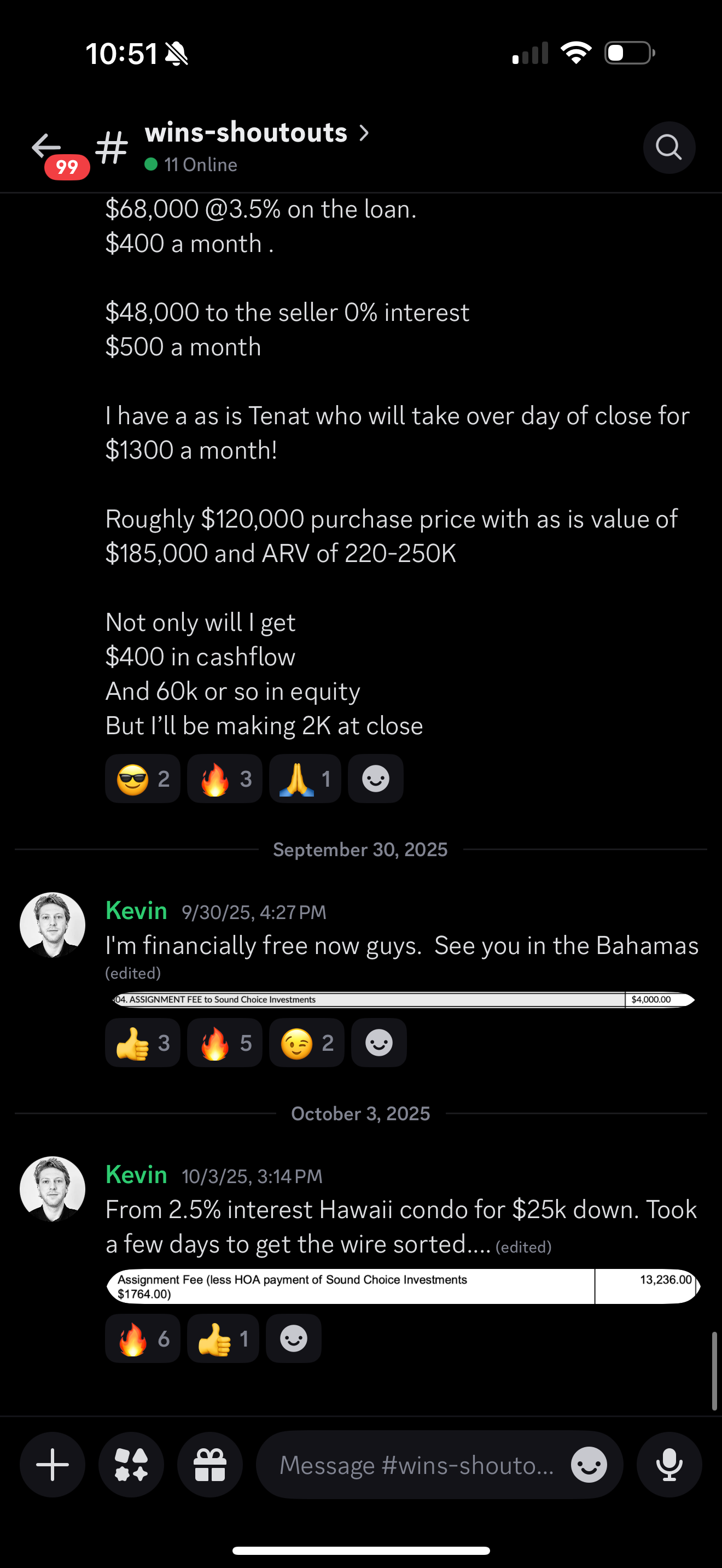
Task: Open Discord apps with the game controller icon
Action: pos(131,1465)
